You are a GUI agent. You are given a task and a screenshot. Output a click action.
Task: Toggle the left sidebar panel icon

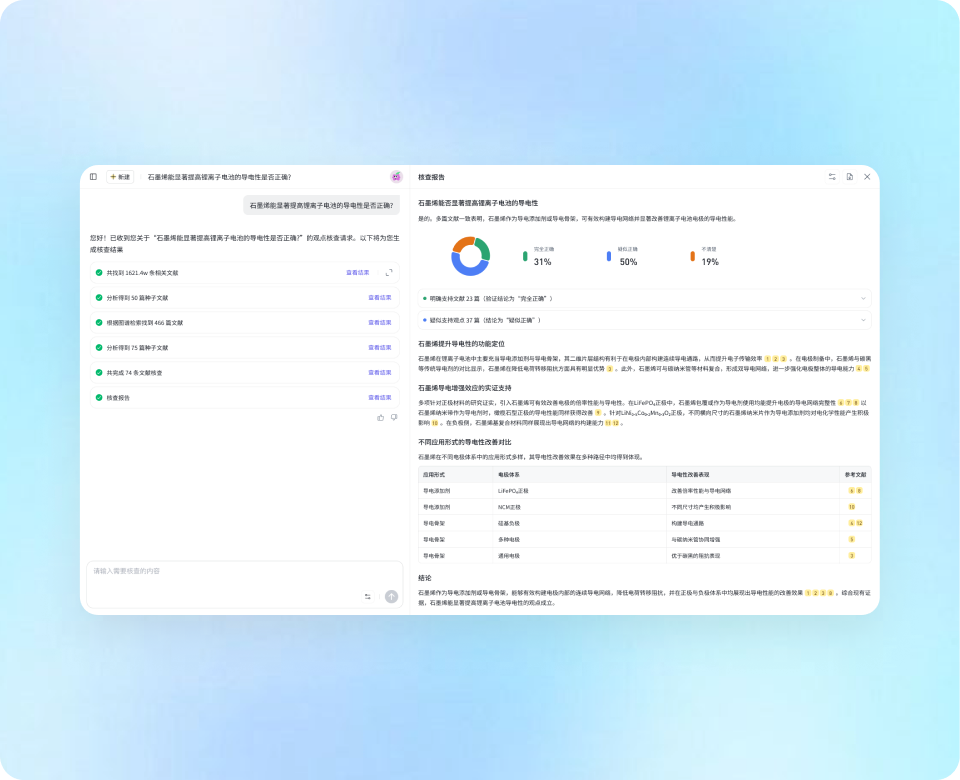[93, 177]
